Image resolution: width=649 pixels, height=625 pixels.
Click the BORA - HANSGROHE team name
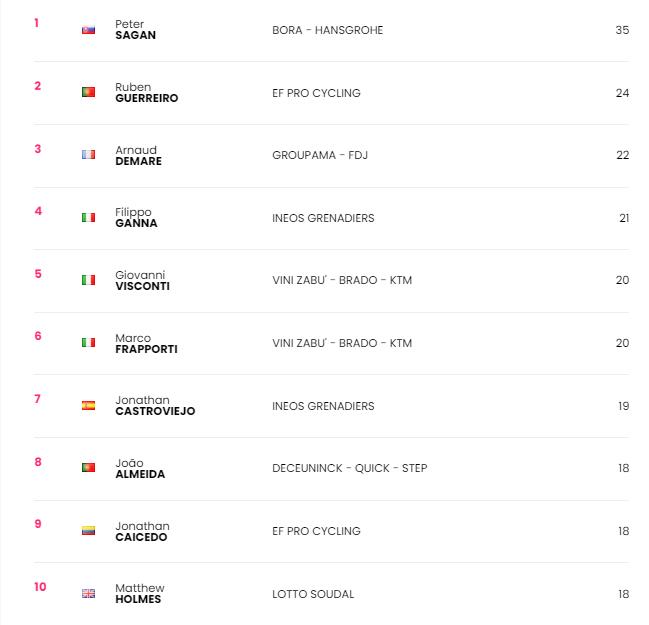point(327,30)
